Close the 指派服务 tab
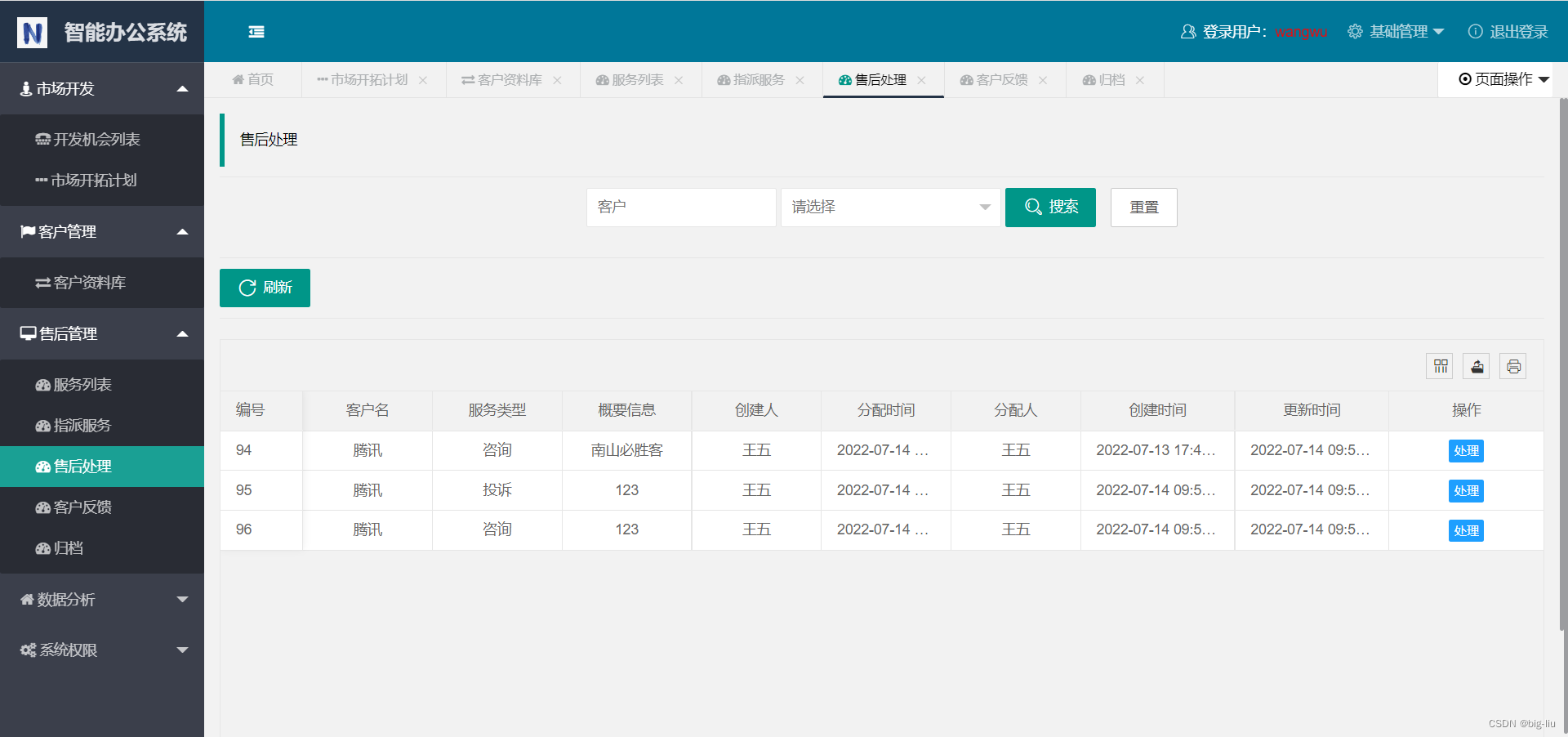 (800, 80)
